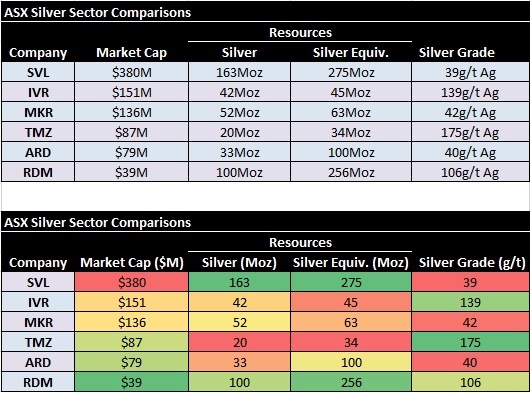Select the 42g/t Ag cell for MKR
Viewport: 530px width, 396px height.
coord(471,112)
